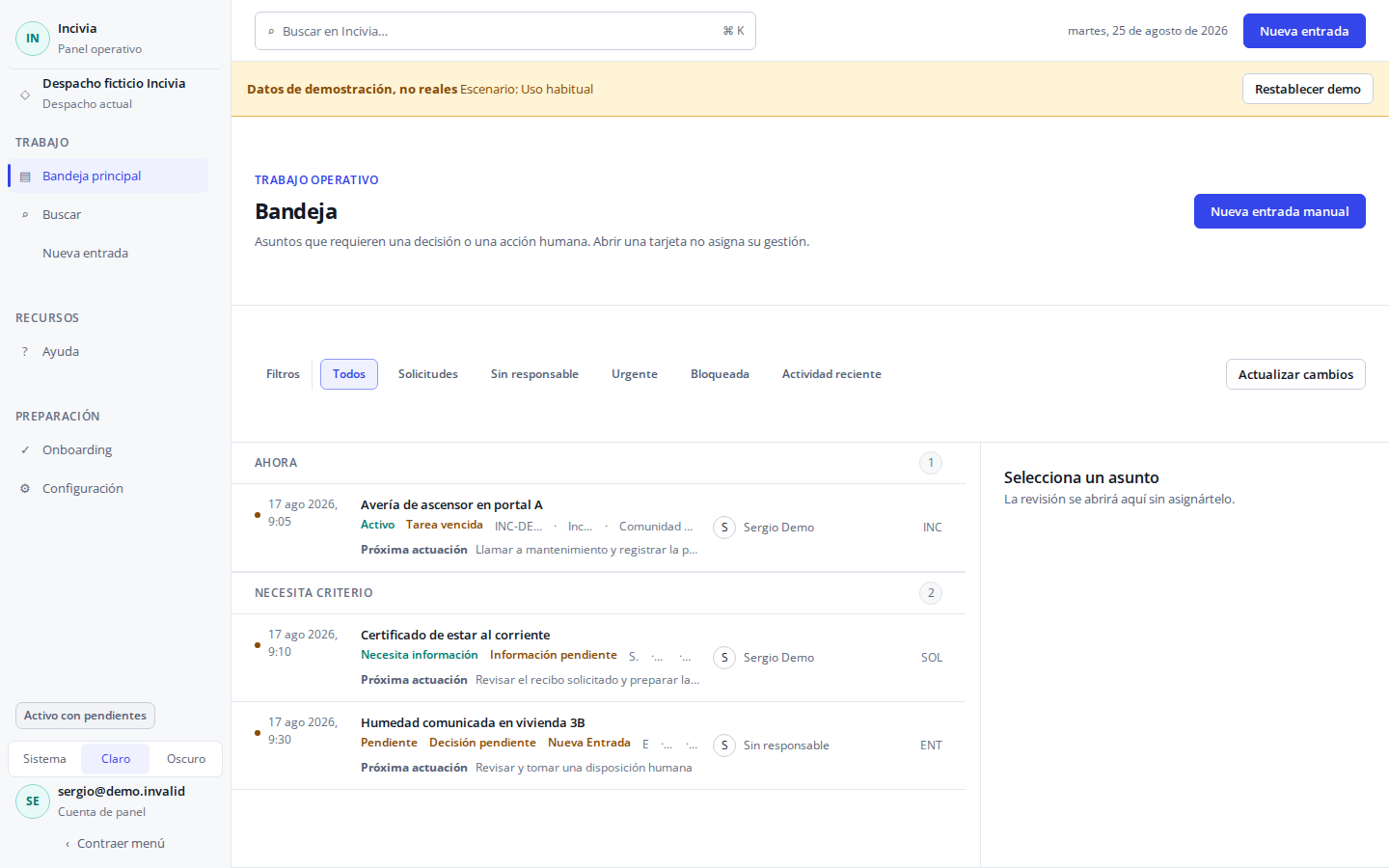Select the Todos filter tab
Image resolution: width=1389 pixels, height=868 pixels.
(349, 374)
